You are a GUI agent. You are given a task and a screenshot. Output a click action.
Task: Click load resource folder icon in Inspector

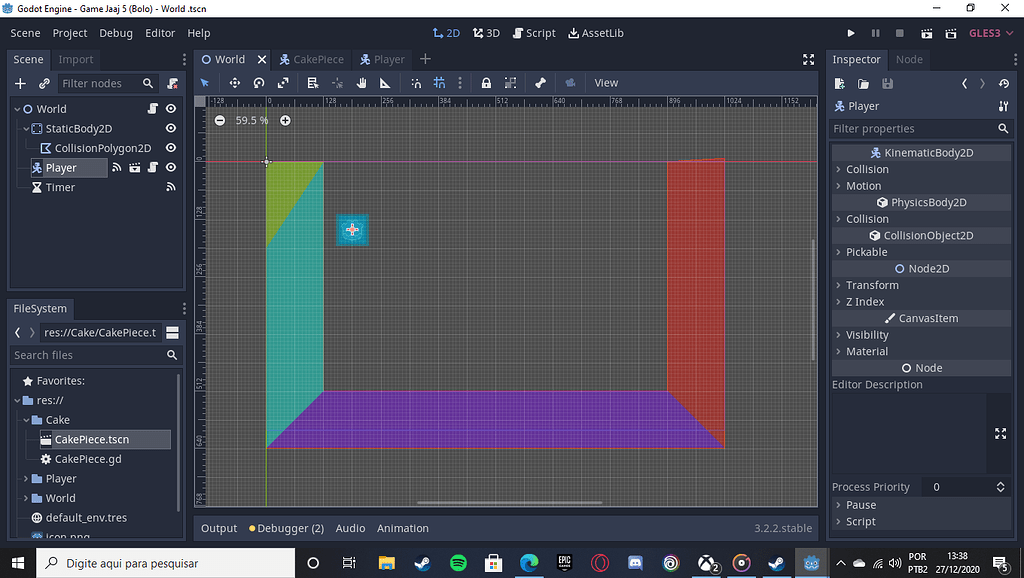[863, 84]
